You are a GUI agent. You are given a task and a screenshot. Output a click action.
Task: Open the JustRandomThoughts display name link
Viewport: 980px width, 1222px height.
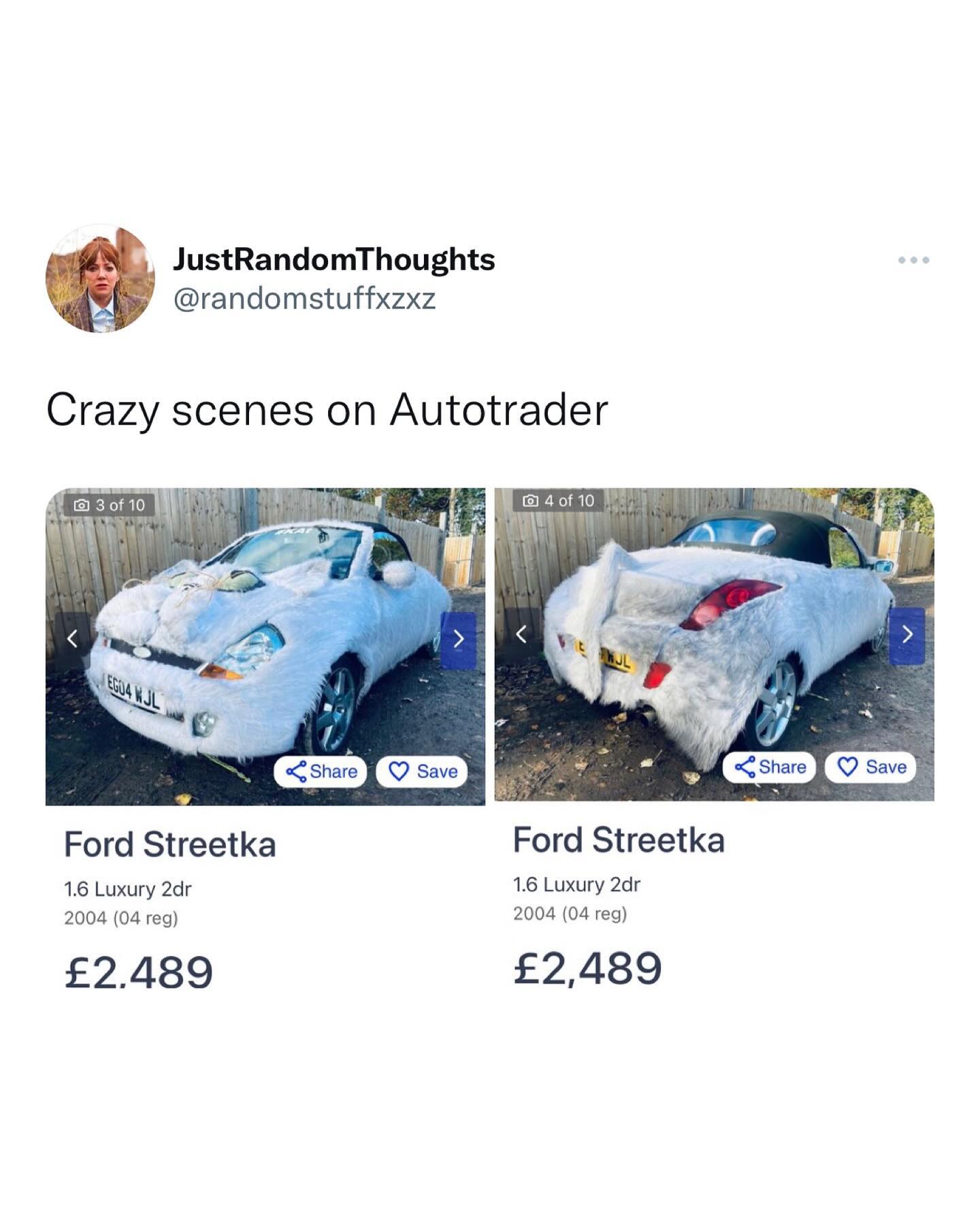[x=333, y=259]
